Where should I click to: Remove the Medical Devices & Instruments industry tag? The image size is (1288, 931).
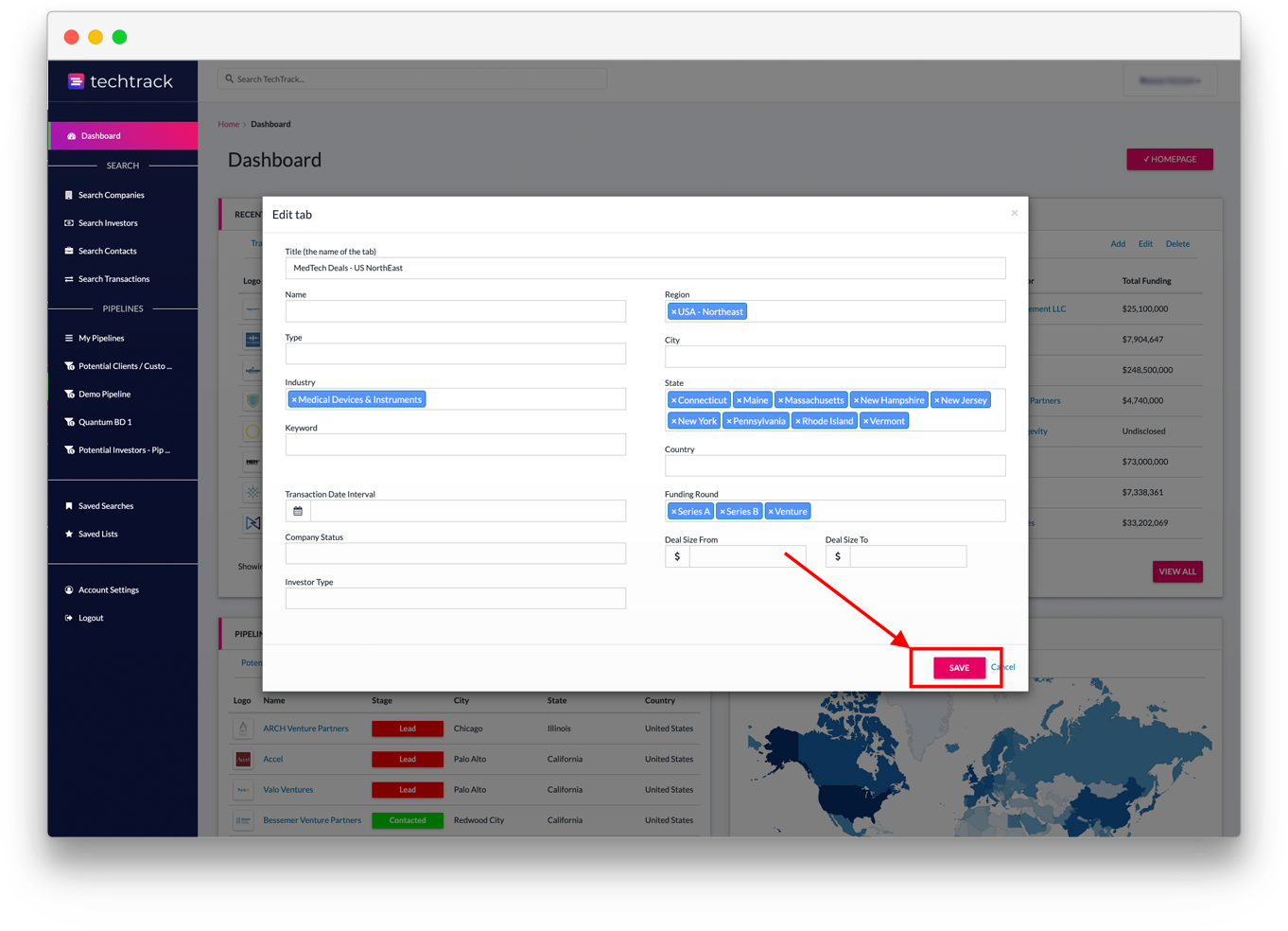coord(294,398)
